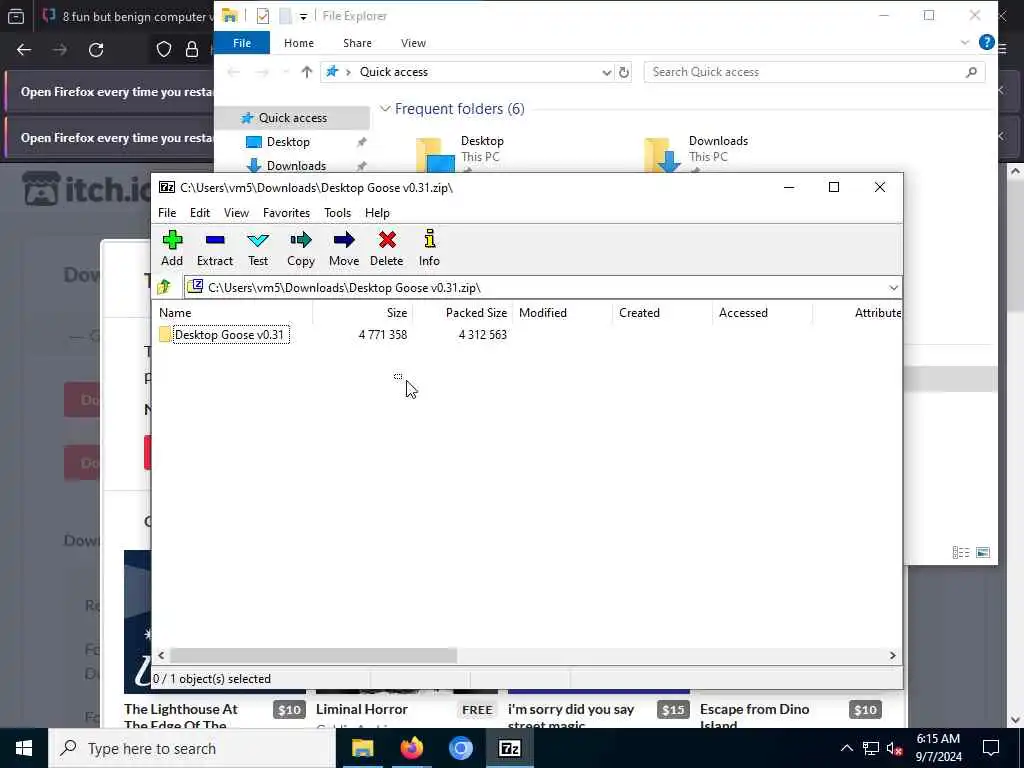Viewport: 1024px width, 768px height.
Task: Switch to Firefox on taskbar
Action: coord(411,748)
